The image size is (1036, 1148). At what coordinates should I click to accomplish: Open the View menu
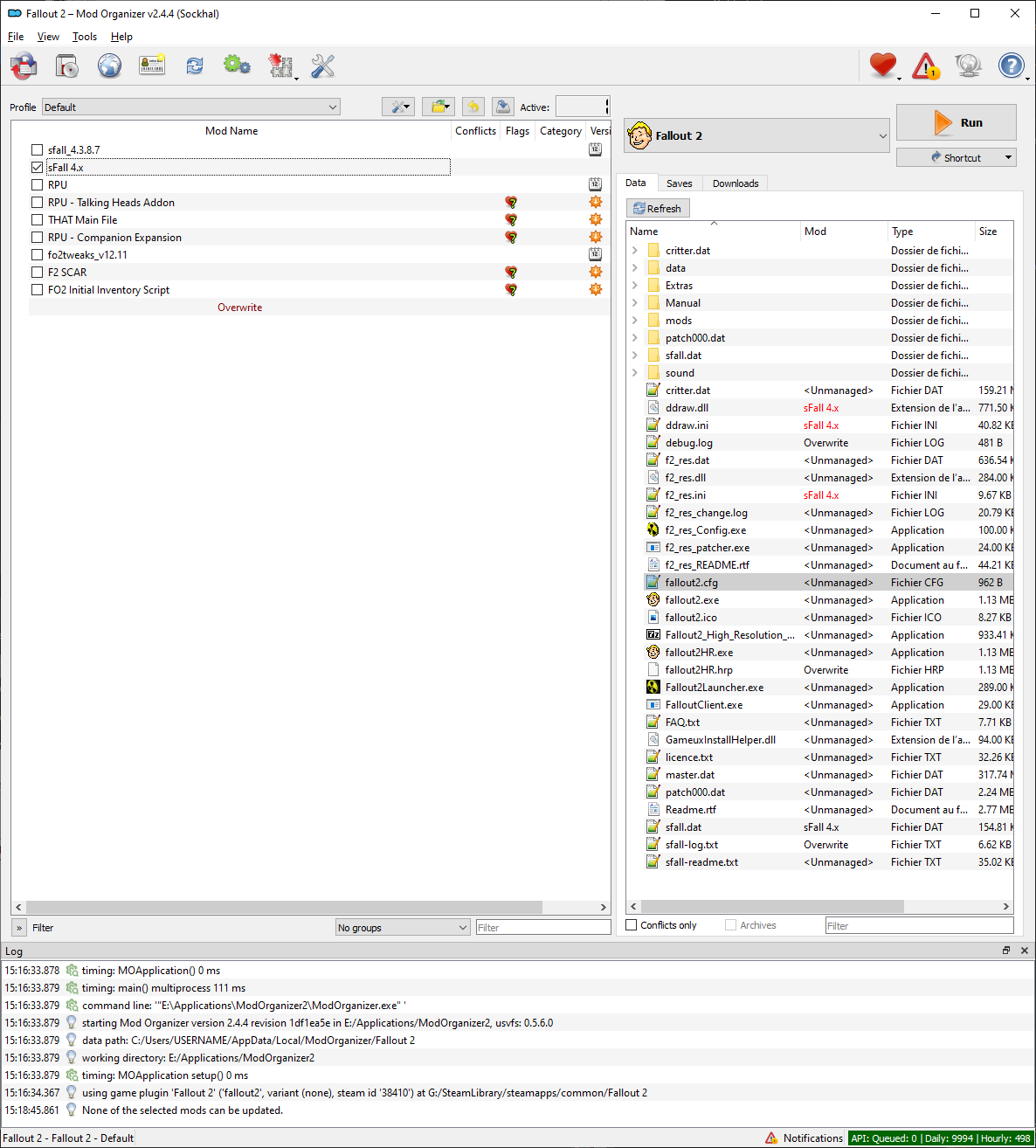point(48,37)
